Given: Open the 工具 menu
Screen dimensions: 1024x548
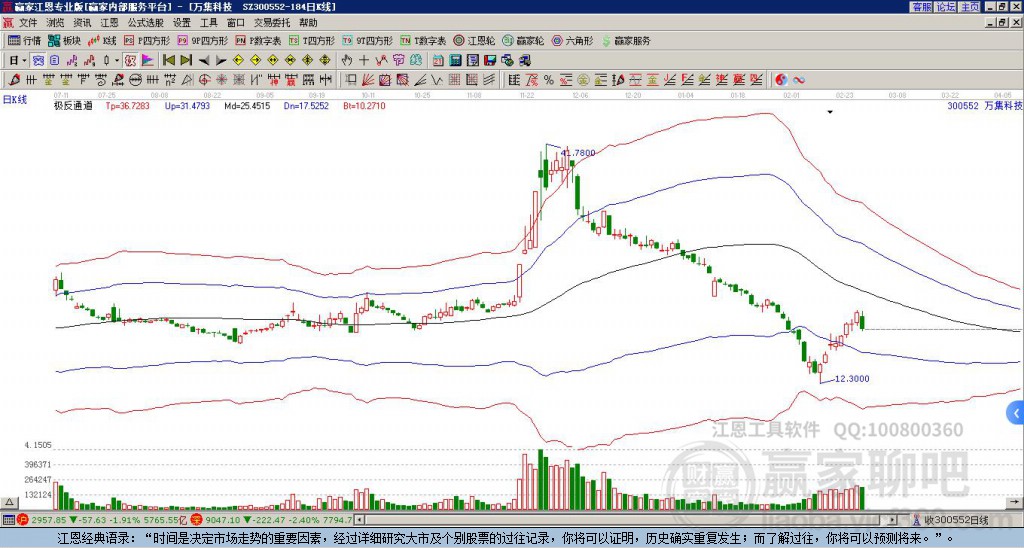Looking at the screenshot, I should pyautogui.click(x=208, y=23).
